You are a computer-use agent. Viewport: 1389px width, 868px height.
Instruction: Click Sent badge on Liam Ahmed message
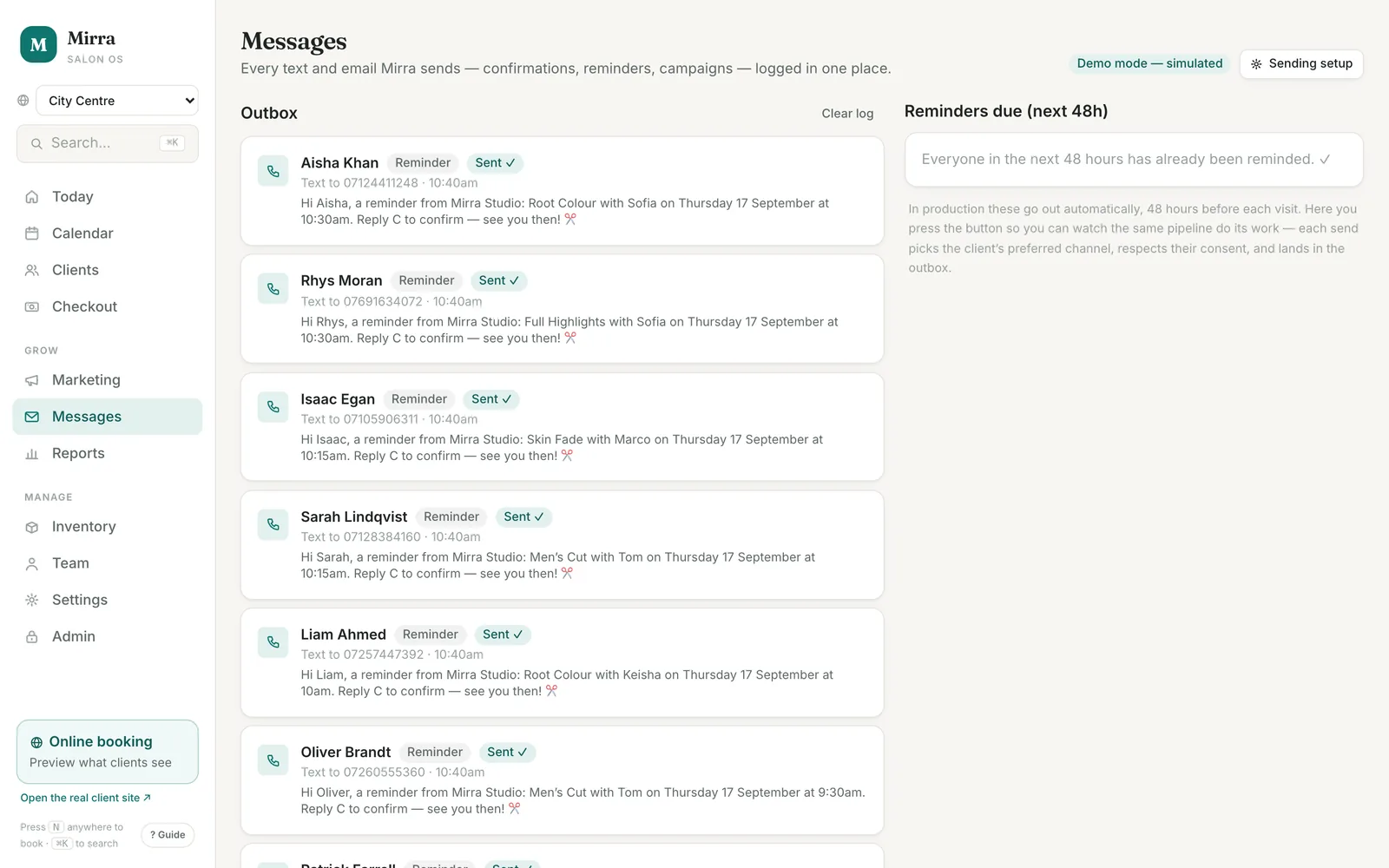[x=503, y=635]
